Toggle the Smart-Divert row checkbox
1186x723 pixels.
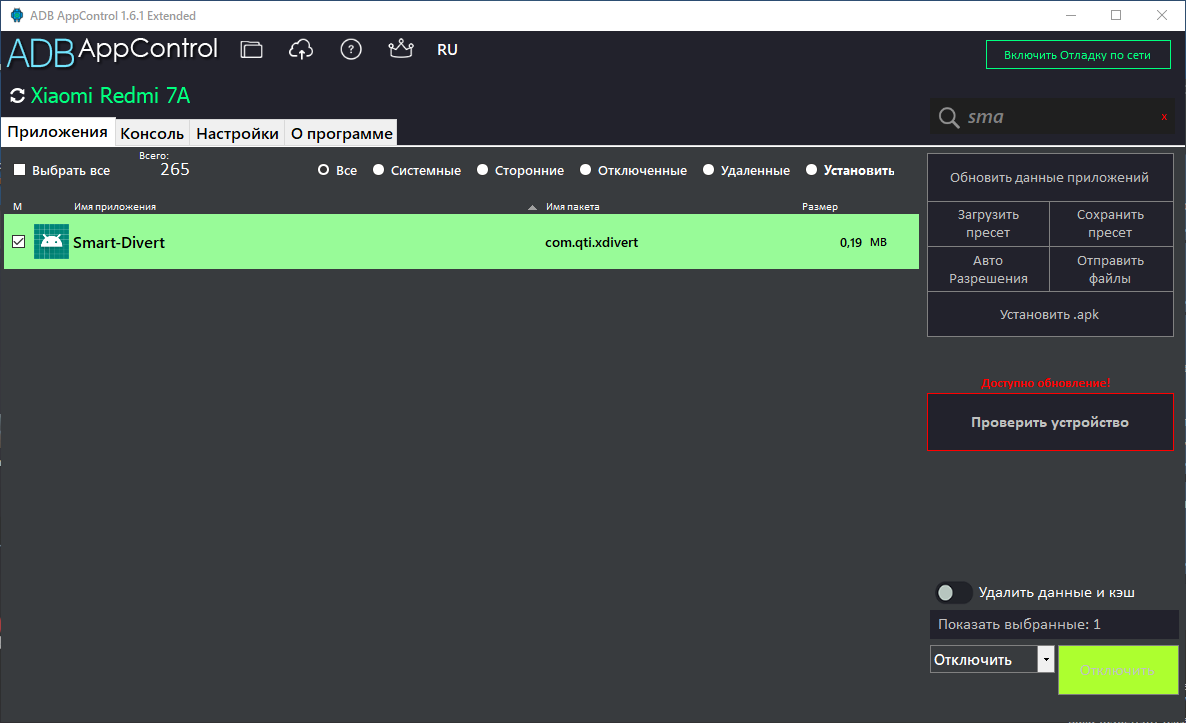click(19, 242)
